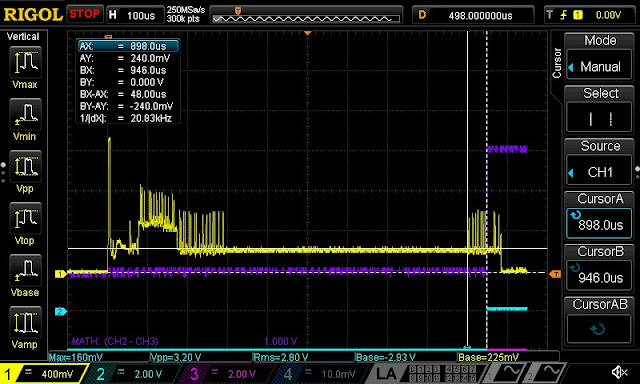Toggle channel 1 at 400mV

[43, 373]
